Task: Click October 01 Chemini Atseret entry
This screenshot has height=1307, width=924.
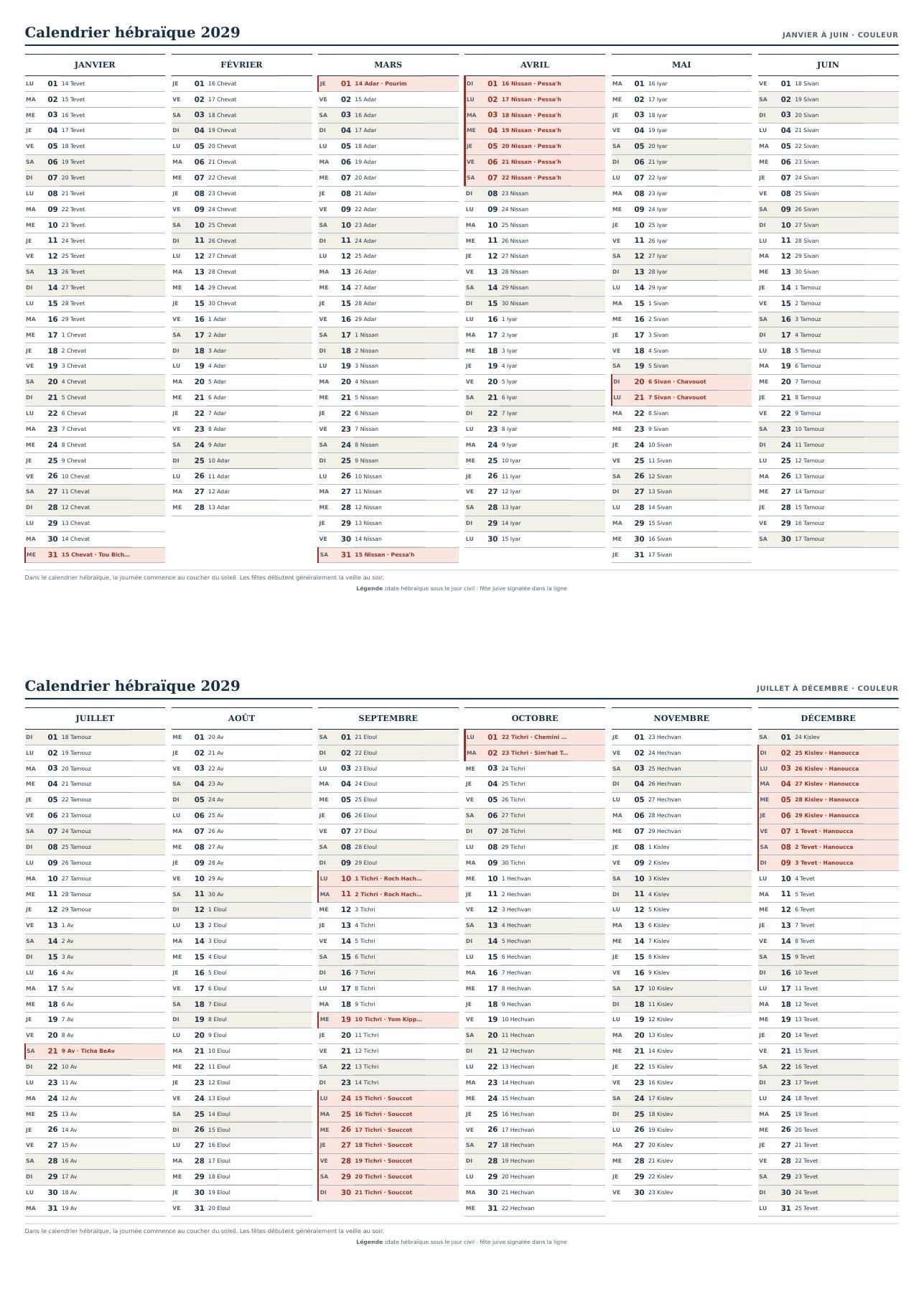Action: (x=535, y=738)
